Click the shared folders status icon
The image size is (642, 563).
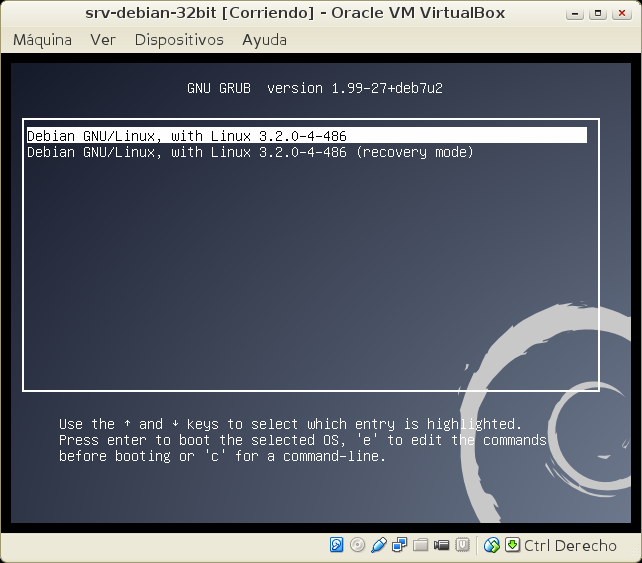421,545
